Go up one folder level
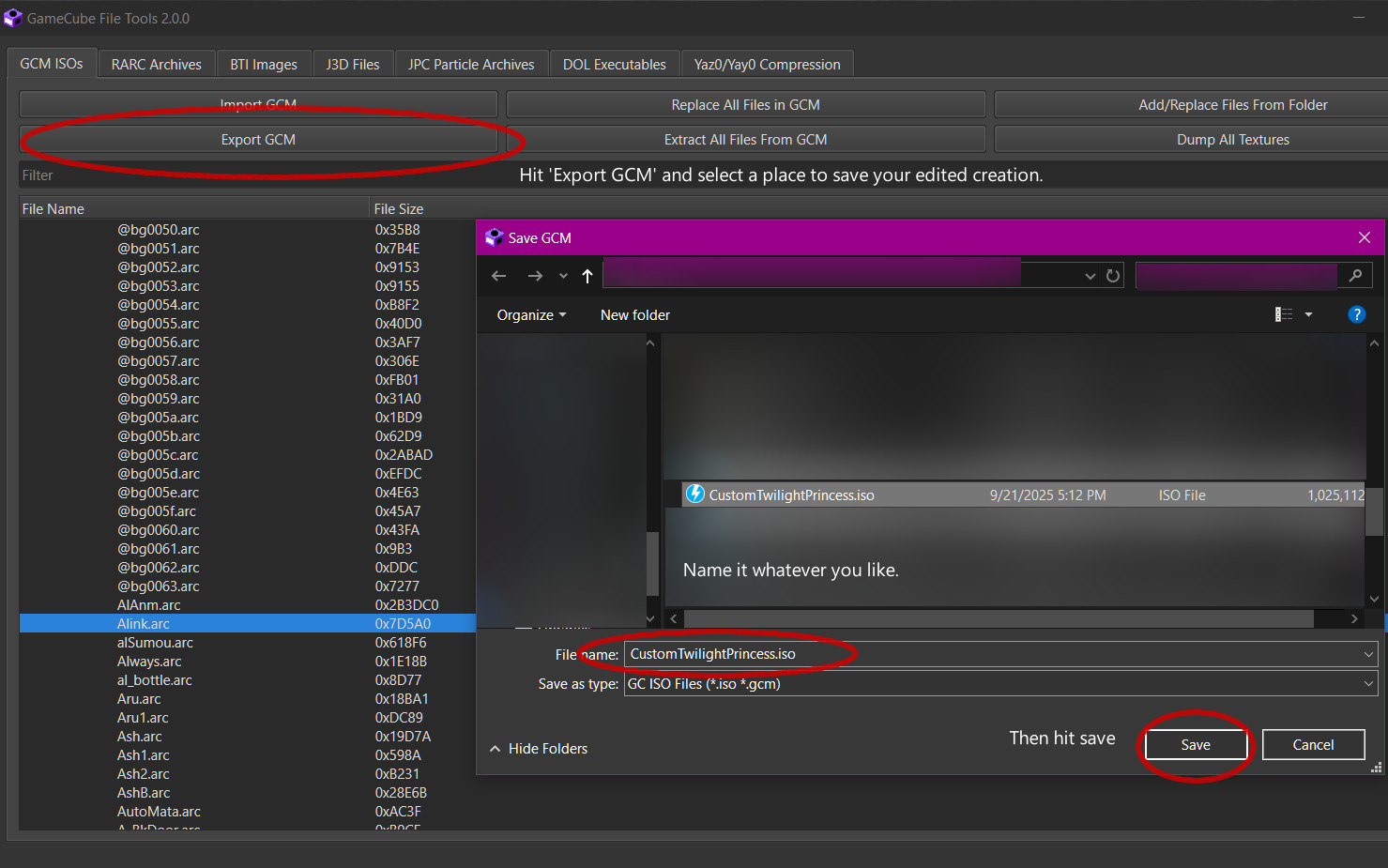Viewport: 1388px width, 868px height. 587,276
